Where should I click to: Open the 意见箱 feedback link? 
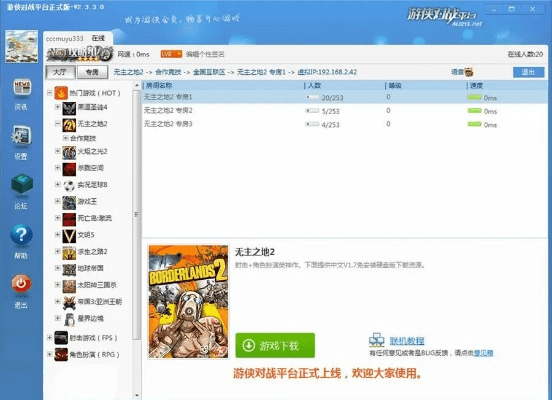pos(483,353)
